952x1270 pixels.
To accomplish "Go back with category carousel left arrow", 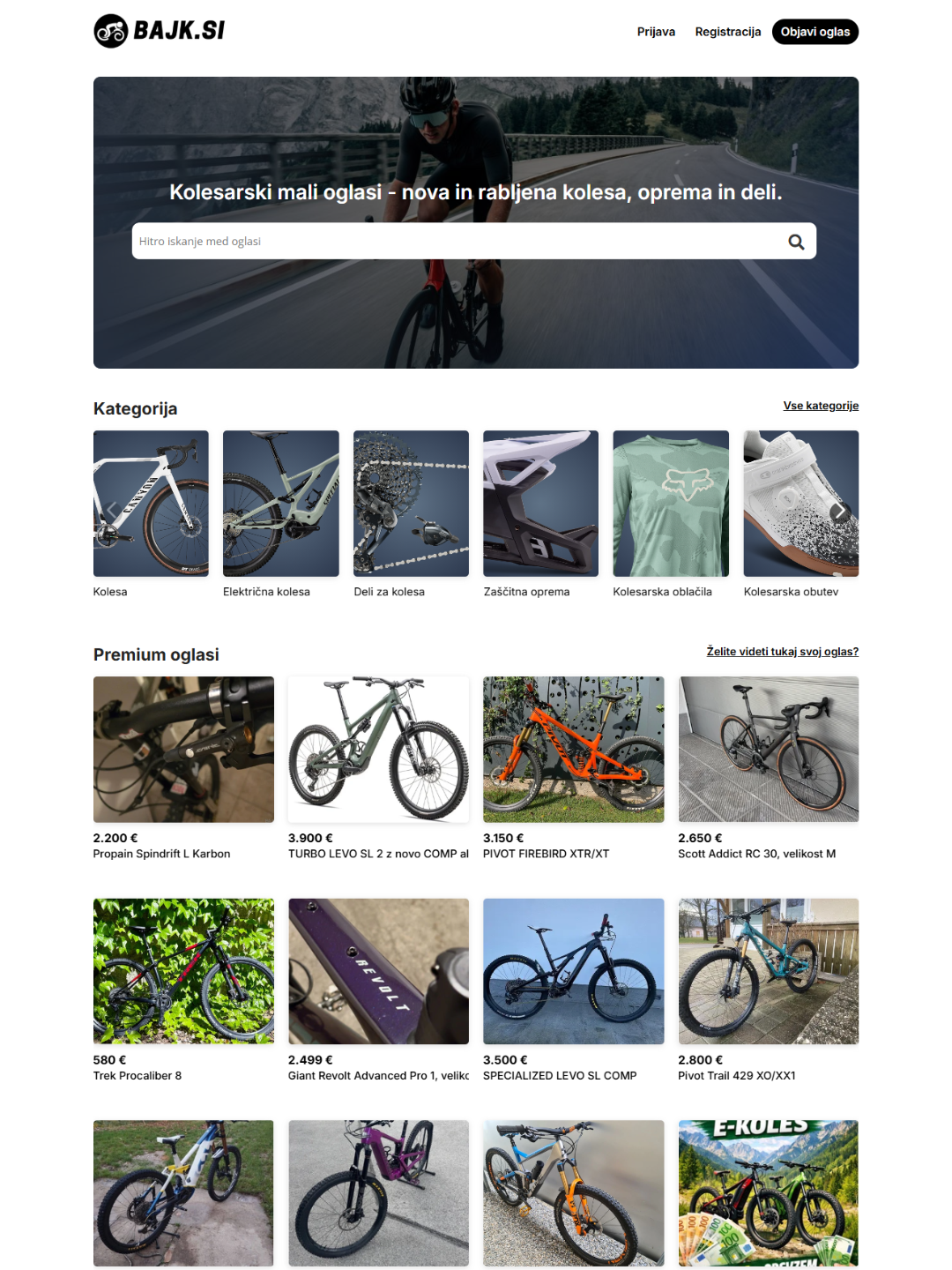I will (112, 511).
